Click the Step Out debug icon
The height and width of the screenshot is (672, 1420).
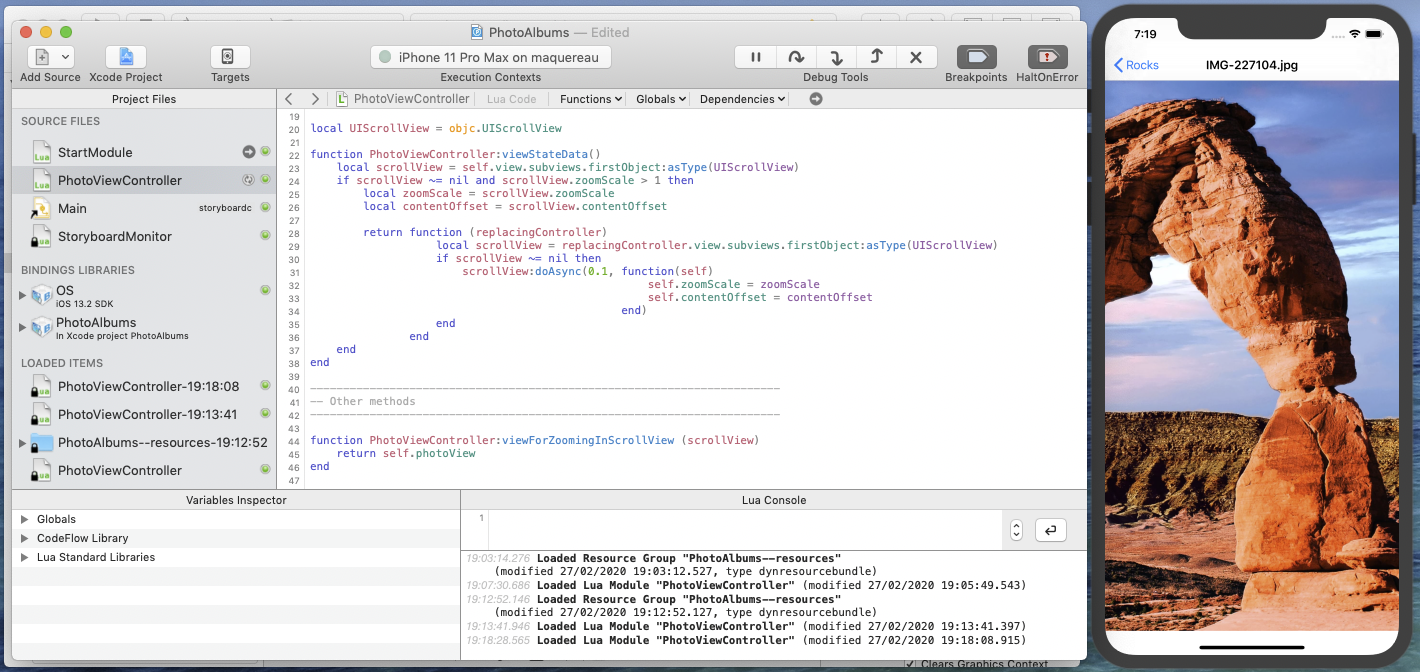[x=876, y=57]
